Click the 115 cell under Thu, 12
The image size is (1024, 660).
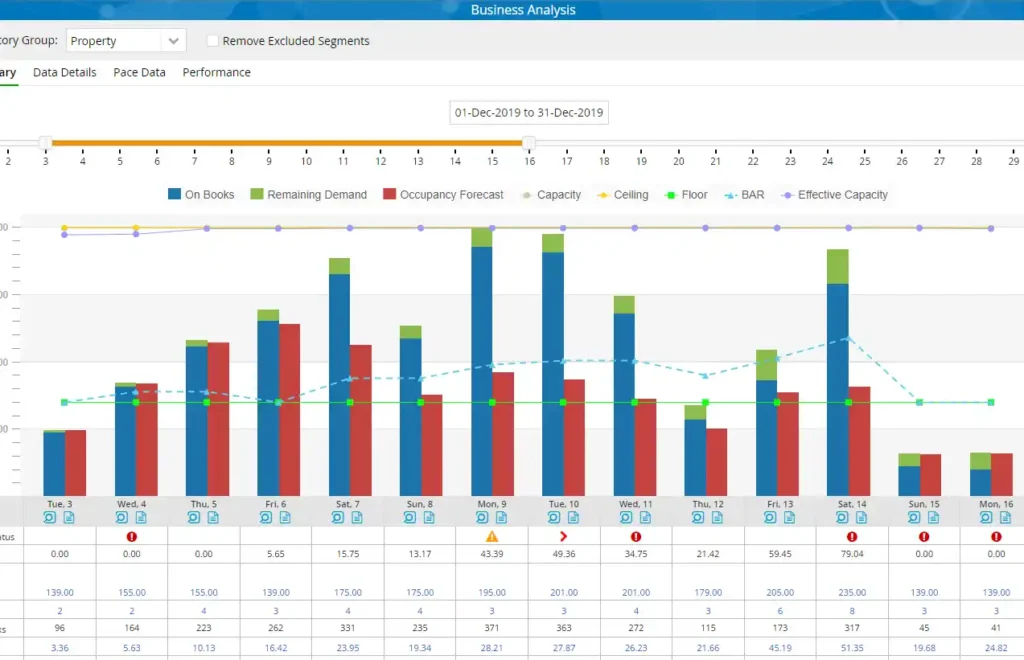[708, 628]
